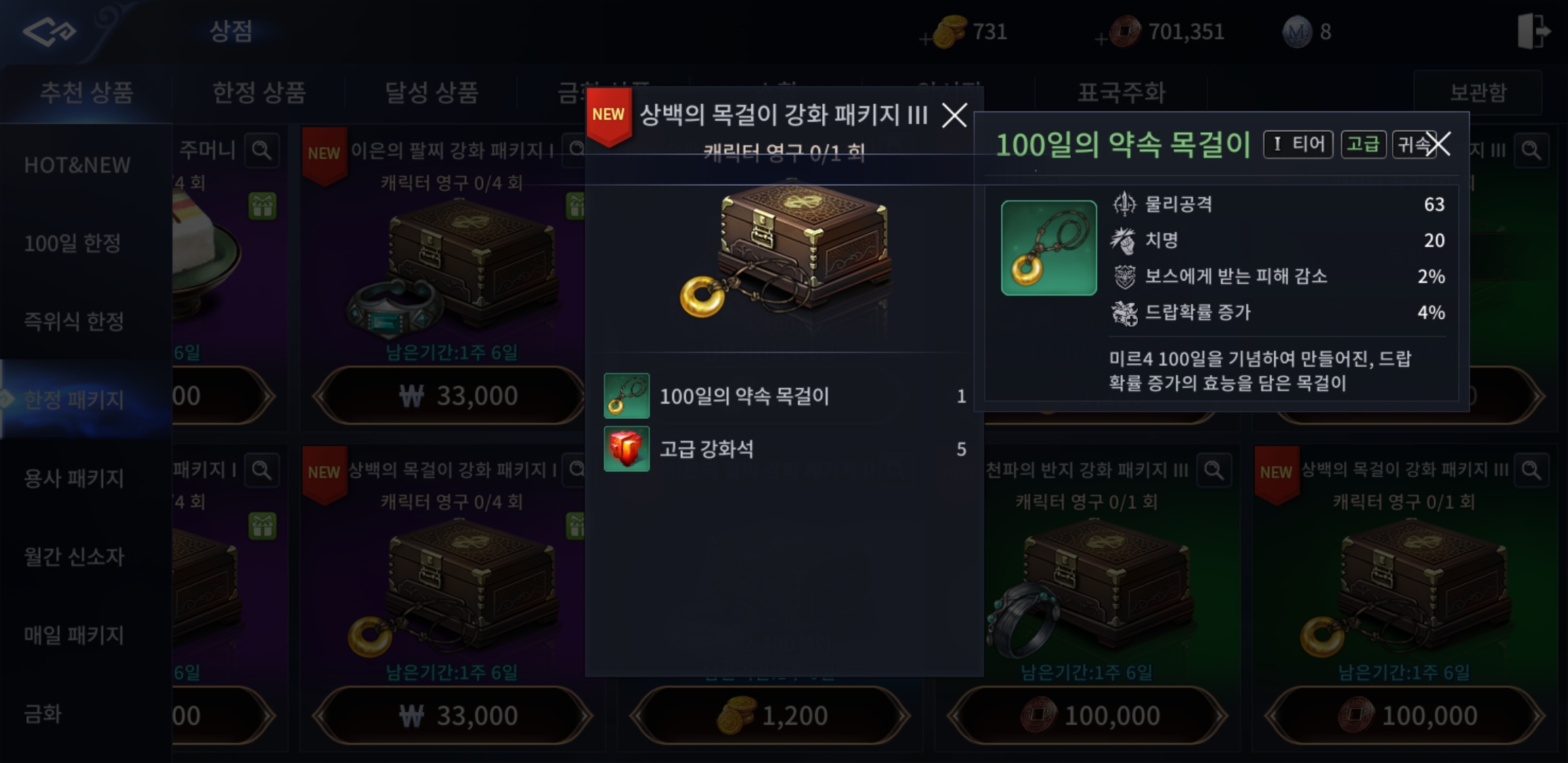Tap the back arrow icon
Viewport: 1568px width, 763px height.
coord(49,31)
